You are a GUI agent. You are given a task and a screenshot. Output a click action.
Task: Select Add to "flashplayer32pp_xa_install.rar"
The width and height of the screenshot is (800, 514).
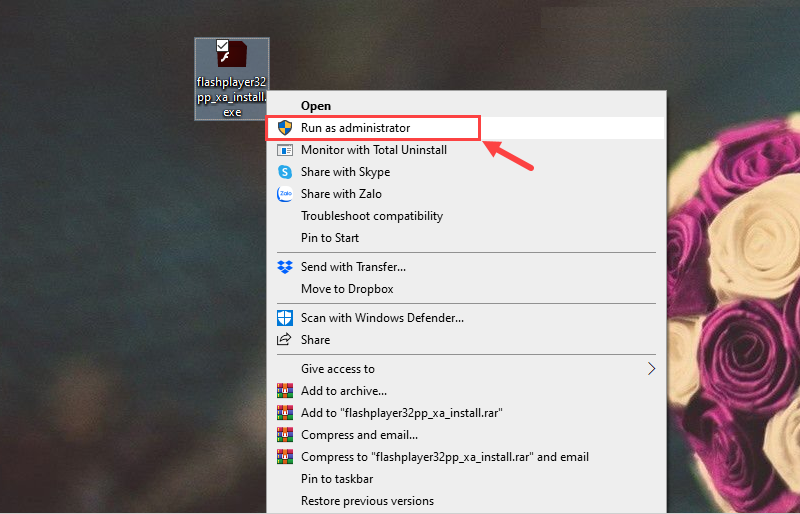(x=466, y=413)
